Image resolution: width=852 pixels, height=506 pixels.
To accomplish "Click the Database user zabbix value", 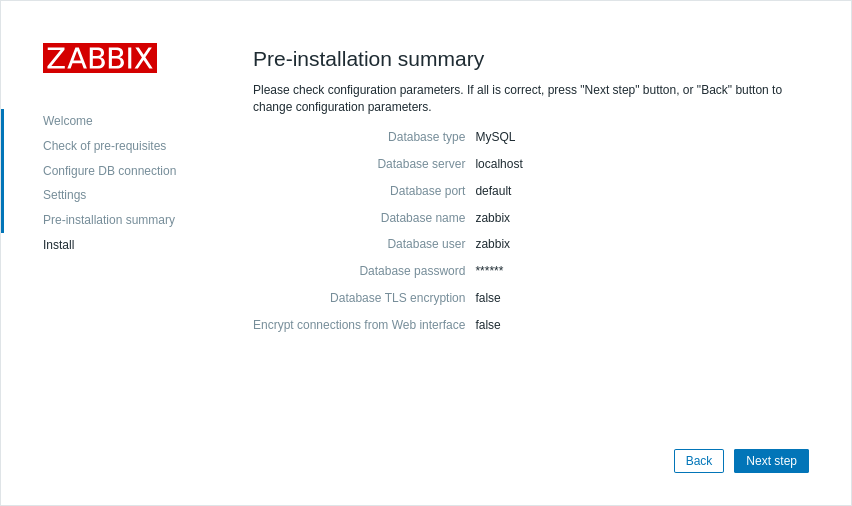I will click(492, 244).
